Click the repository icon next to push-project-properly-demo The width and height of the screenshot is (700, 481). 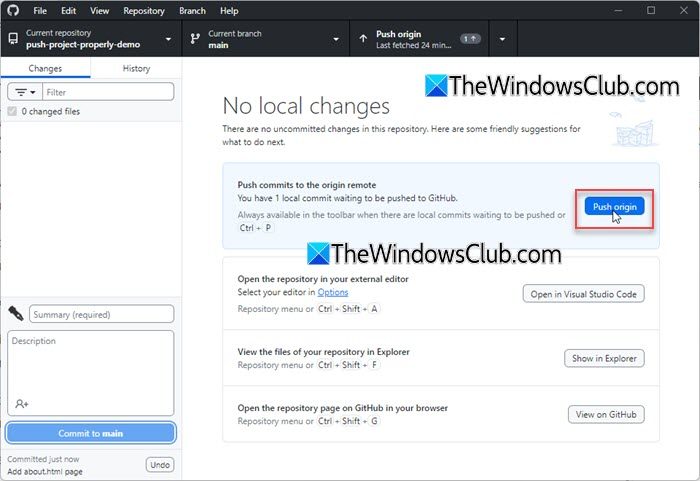(x=13, y=39)
